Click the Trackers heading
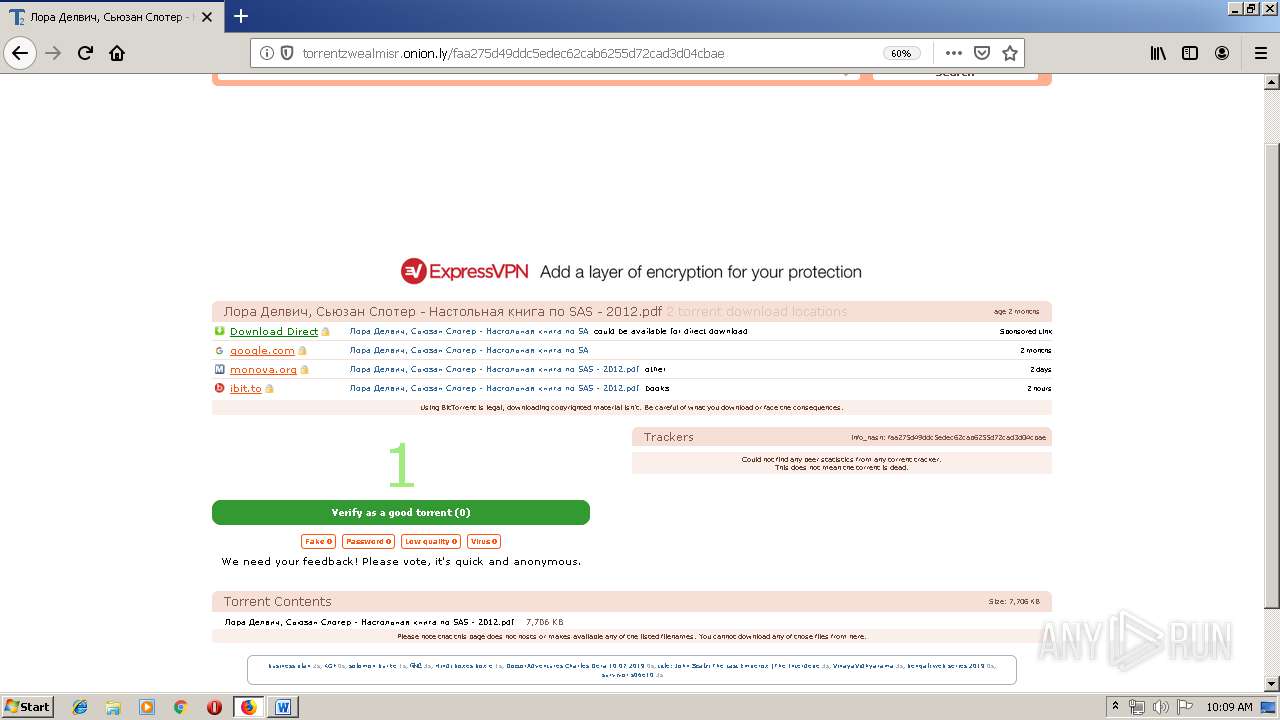Screen dimensions: 1280x720 [x=668, y=437]
